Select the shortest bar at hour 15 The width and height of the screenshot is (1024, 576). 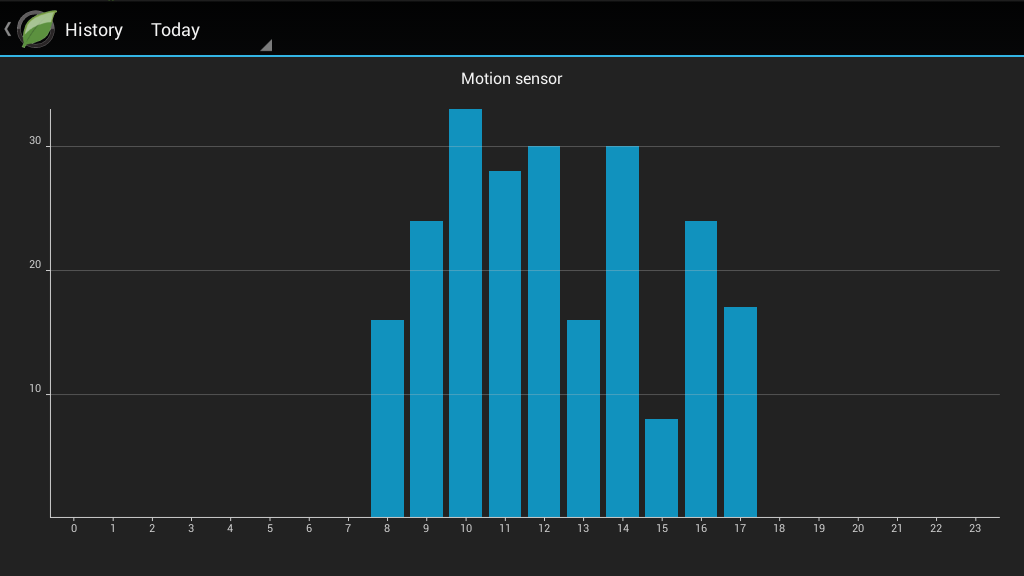[662, 468]
